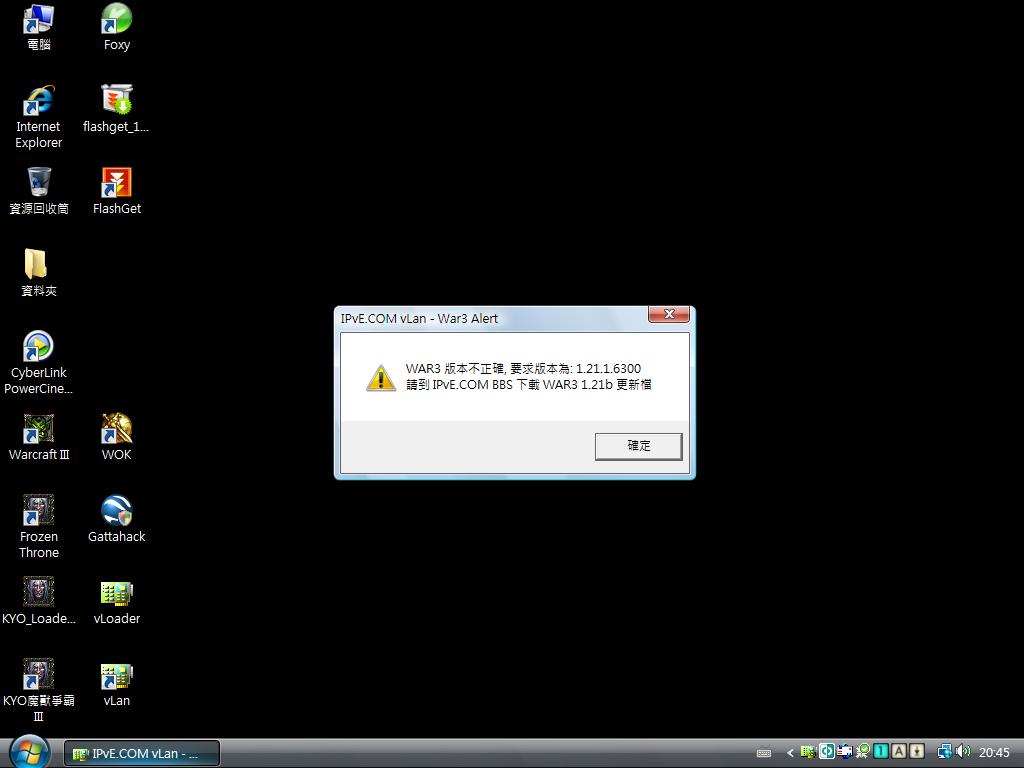Activate the IPvE.COM vLan taskbar button

142,754
